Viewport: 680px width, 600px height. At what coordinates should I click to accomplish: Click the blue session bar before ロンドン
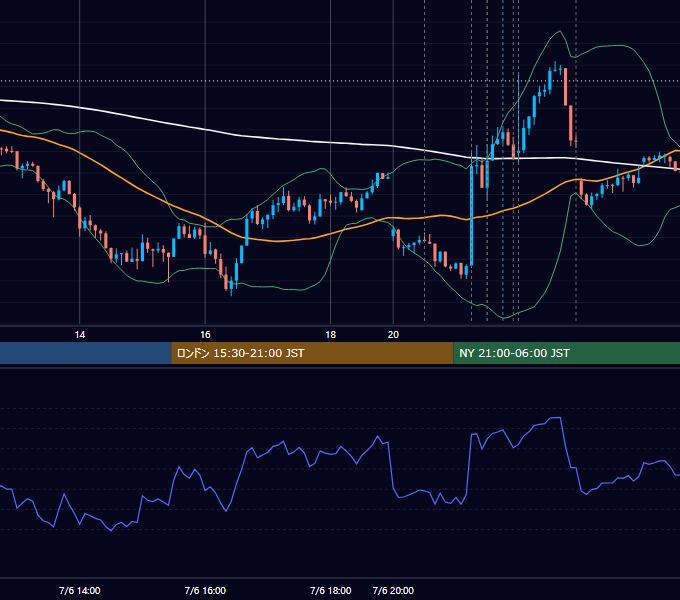pyautogui.click(x=86, y=353)
